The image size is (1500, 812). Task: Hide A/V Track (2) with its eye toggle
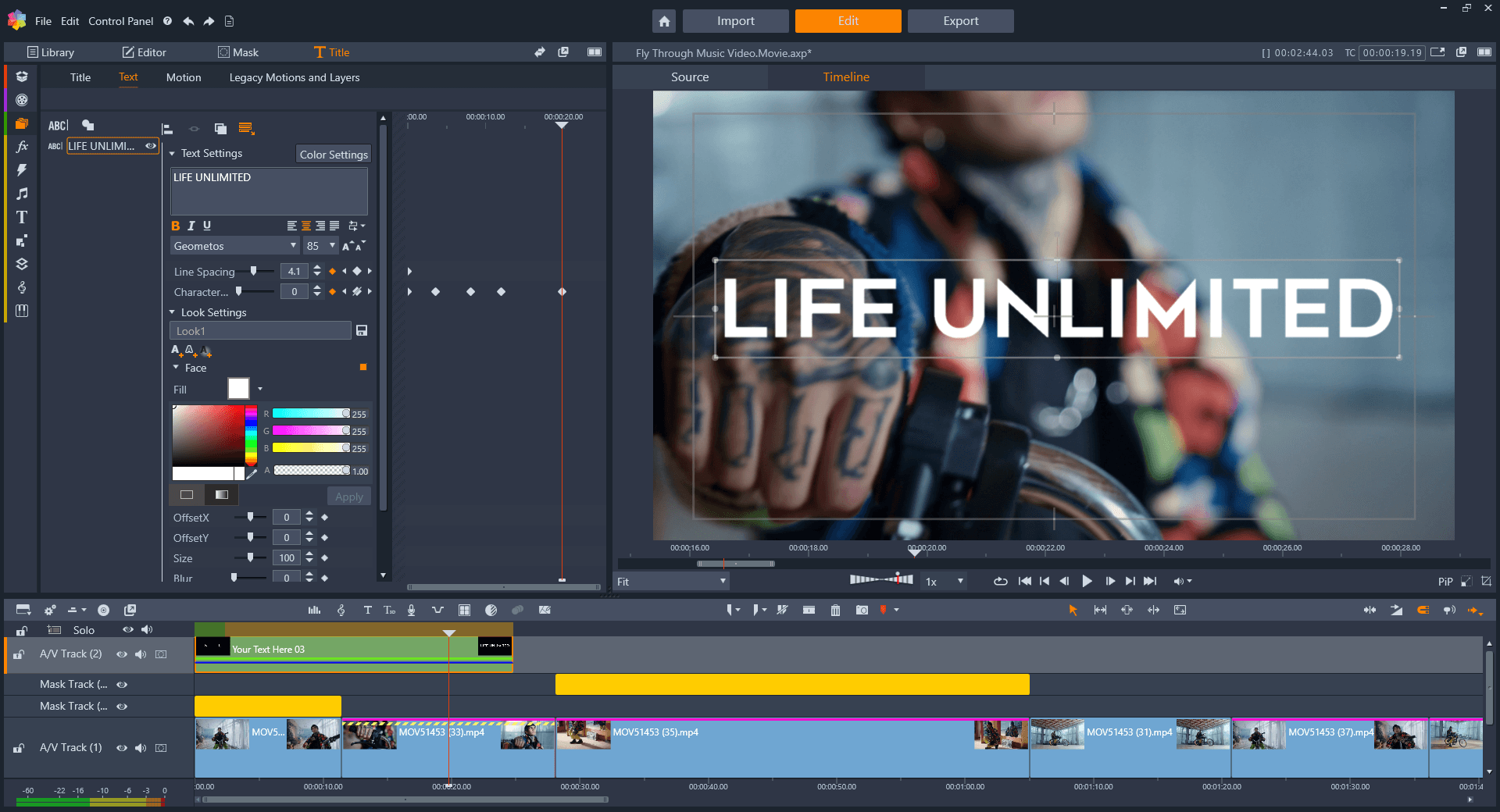click(122, 654)
